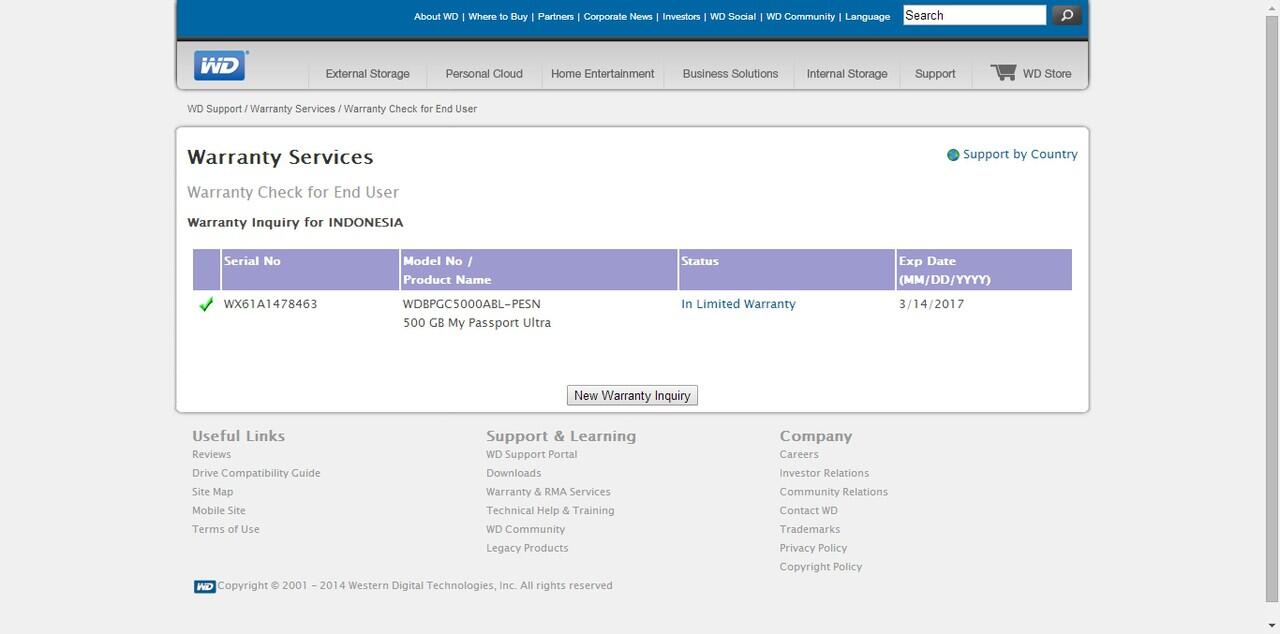Click Warranty Services breadcrumb
The height and width of the screenshot is (634, 1280).
292,109
